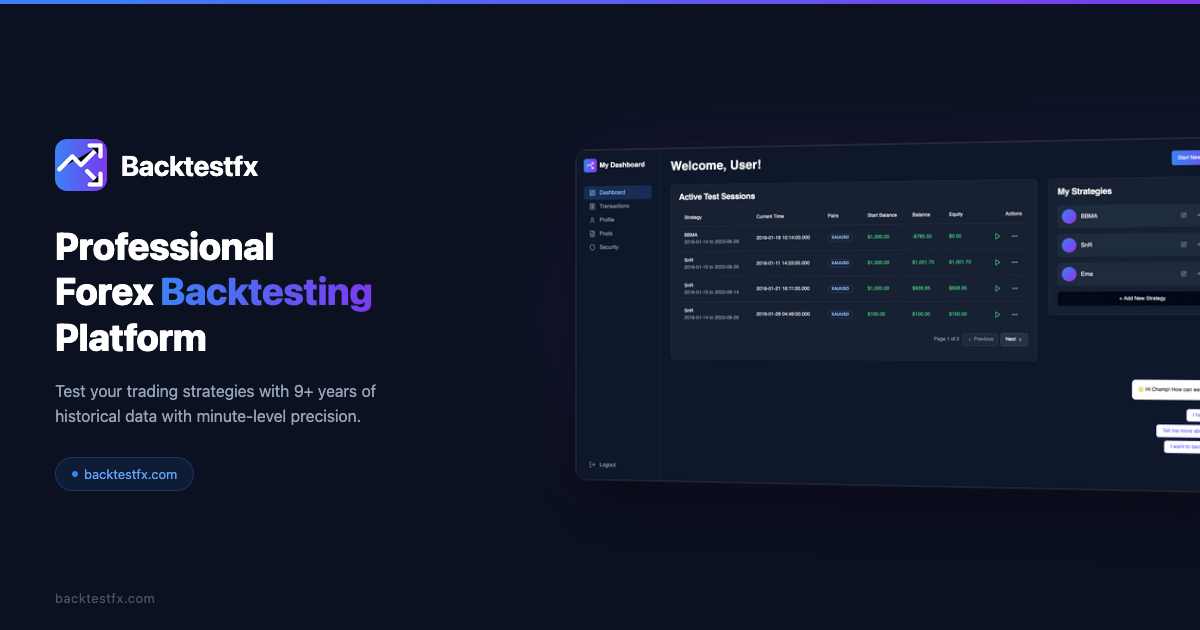Click the Ema strategy purple avatar

(x=1069, y=274)
